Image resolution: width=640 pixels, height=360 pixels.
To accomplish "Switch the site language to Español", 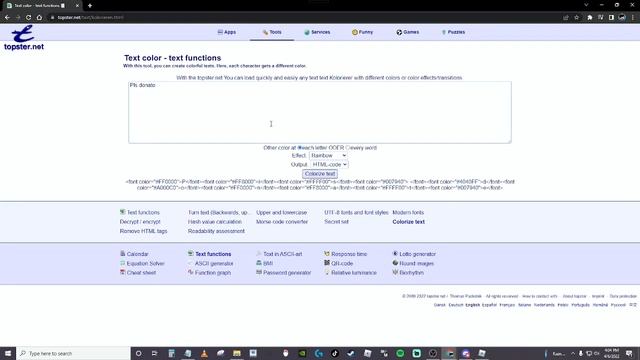I will (489, 305).
